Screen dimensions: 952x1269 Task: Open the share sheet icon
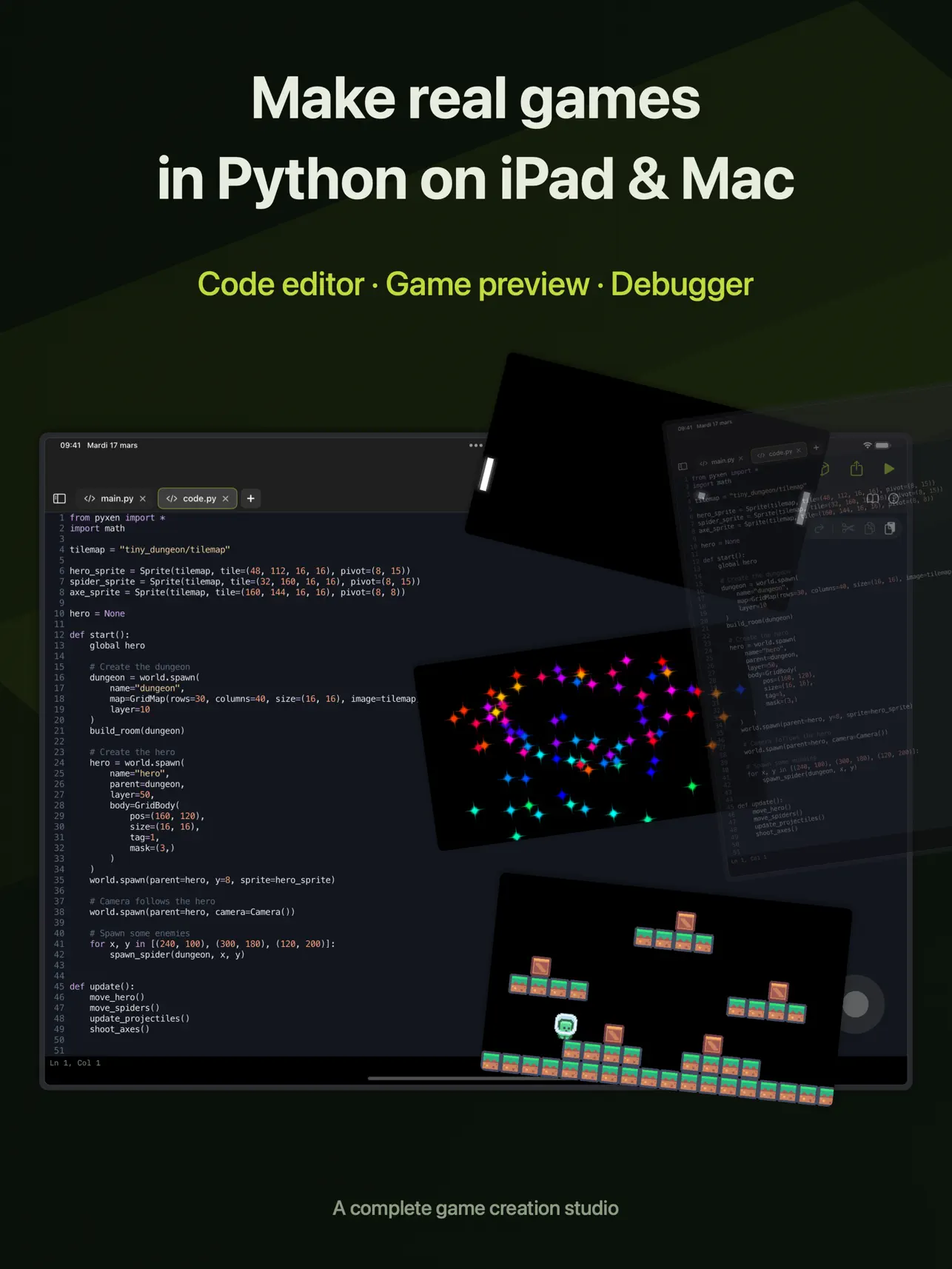tap(857, 468)
